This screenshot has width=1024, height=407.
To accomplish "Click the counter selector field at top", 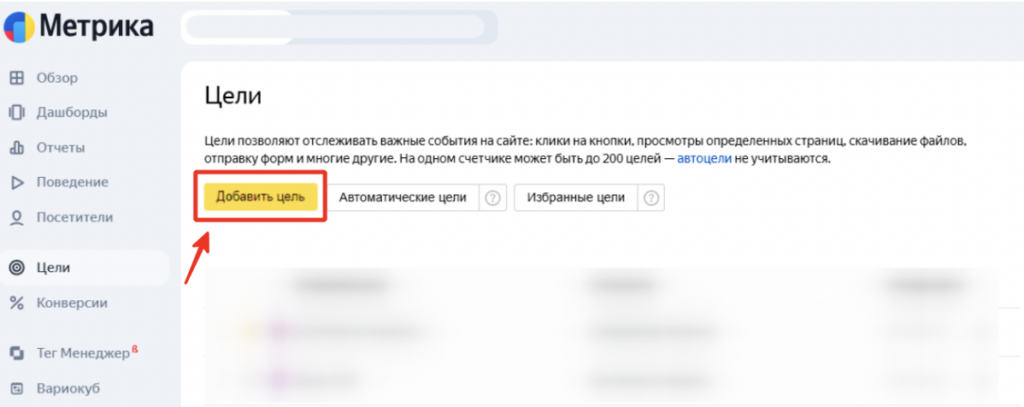I will tap(339, 27).
